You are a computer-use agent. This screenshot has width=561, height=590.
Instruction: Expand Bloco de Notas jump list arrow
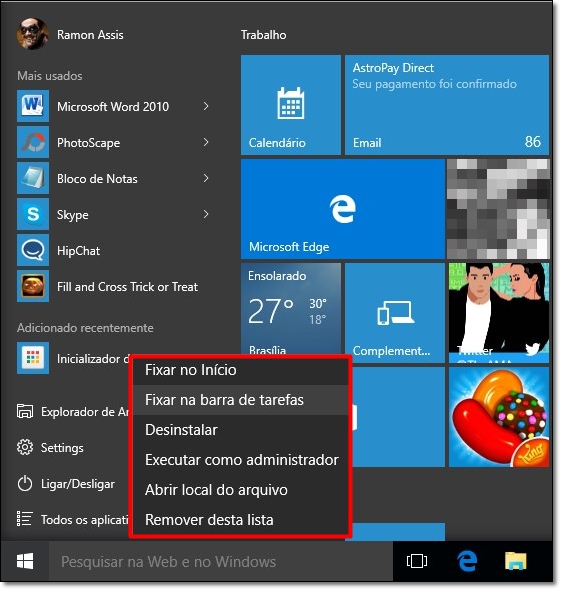[x=206, y=178]
